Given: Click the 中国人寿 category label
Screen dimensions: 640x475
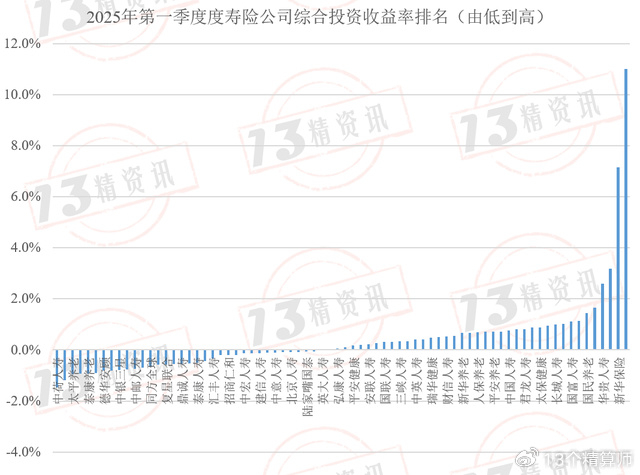Looking at the screenshot, I should click(511, 381).
